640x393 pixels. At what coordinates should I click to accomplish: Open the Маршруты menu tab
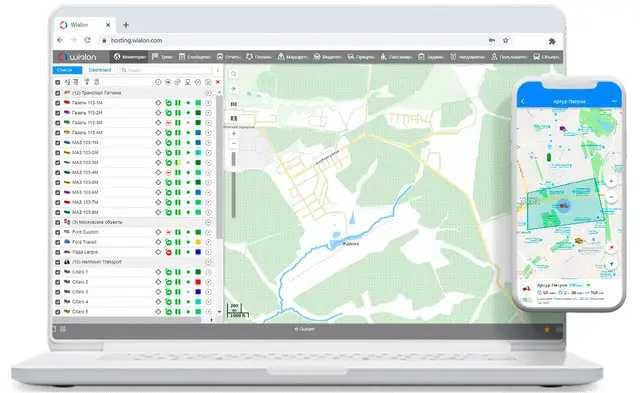click(292, 57)
